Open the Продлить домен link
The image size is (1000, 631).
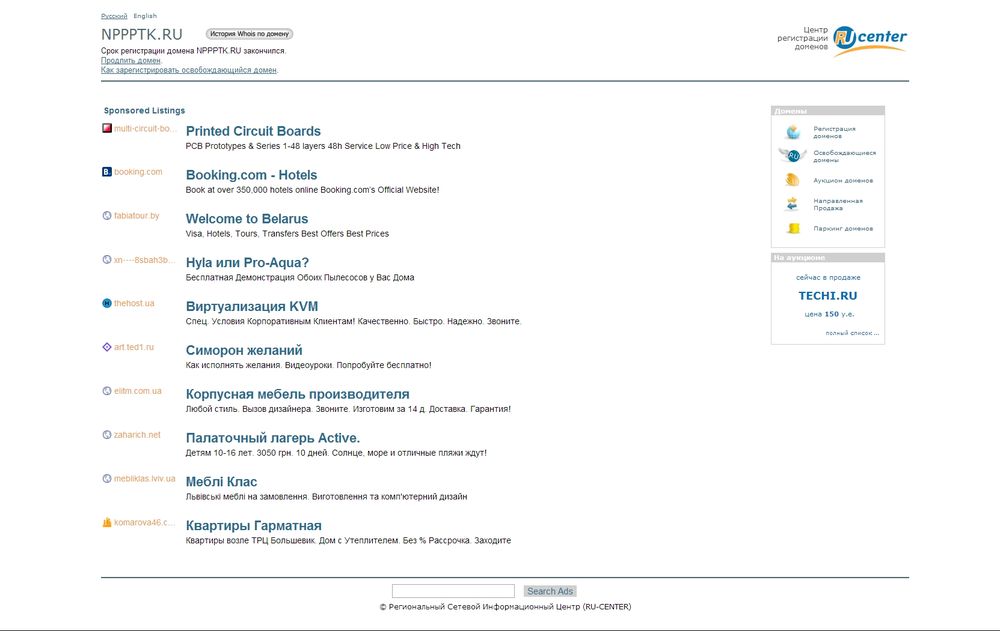(130, 60)
